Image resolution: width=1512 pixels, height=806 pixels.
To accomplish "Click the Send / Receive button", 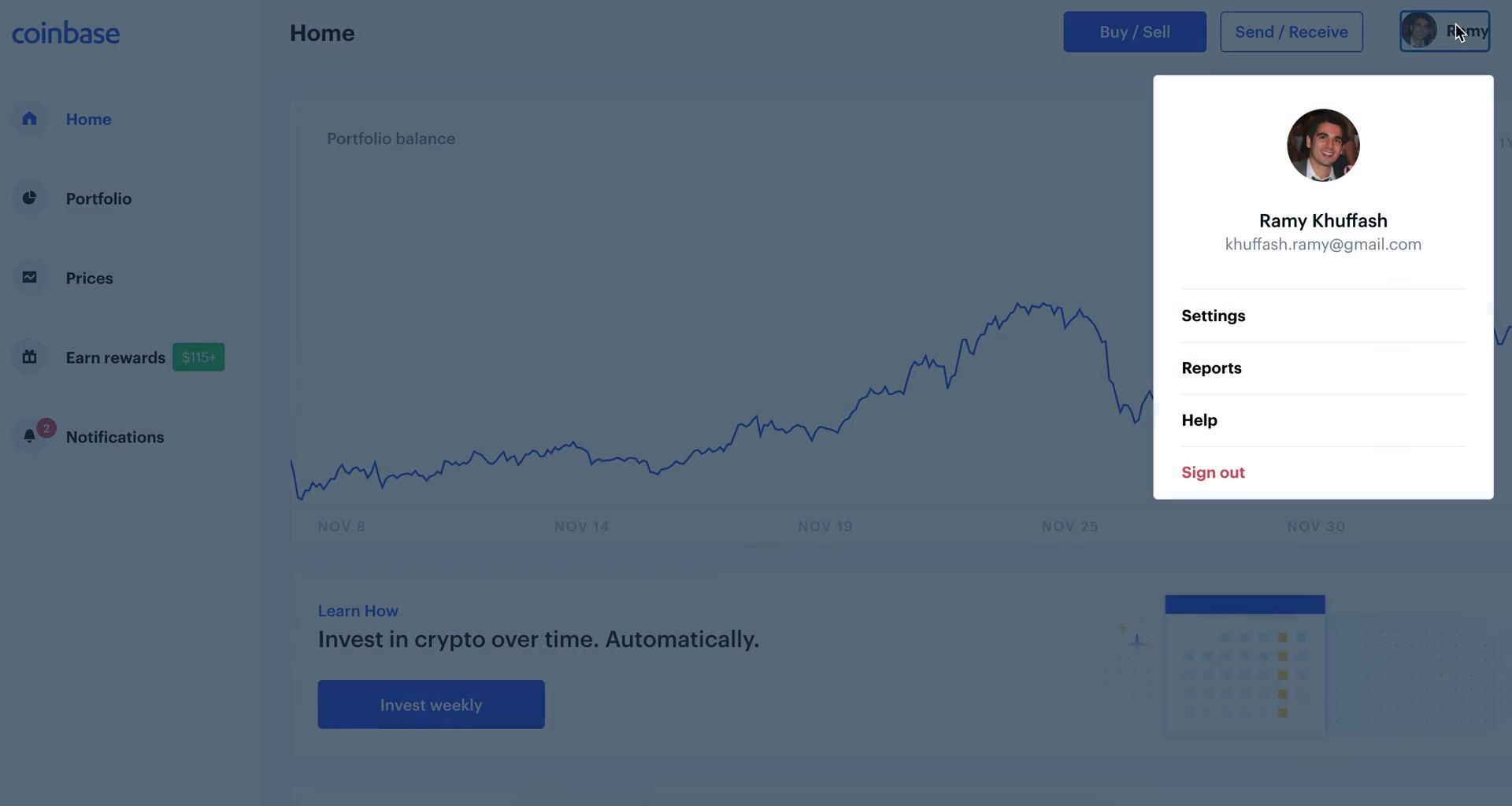I will [1291, 32].
